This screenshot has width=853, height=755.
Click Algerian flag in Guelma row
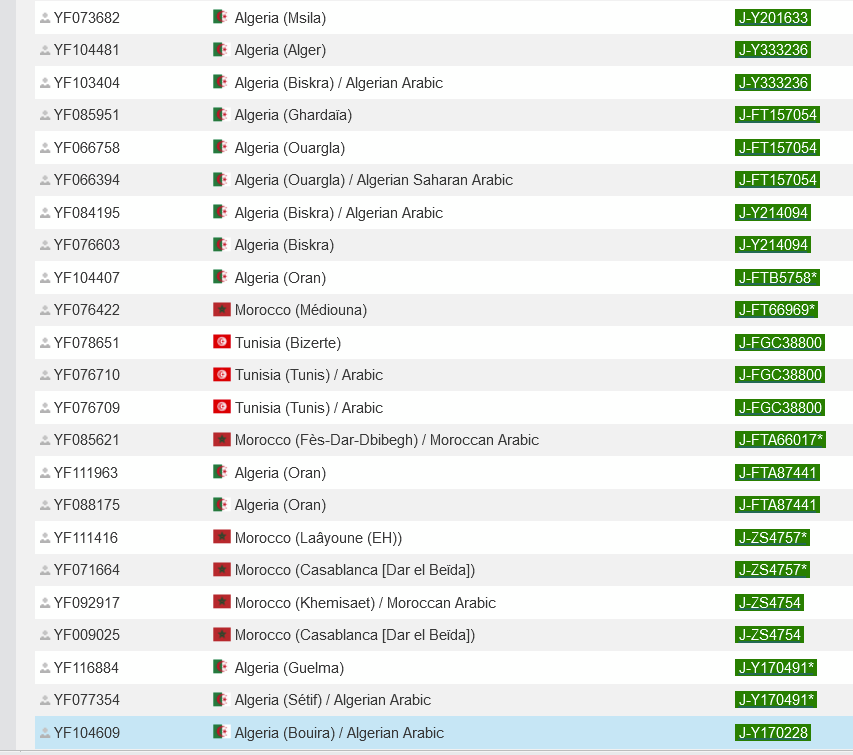(221, 667)
